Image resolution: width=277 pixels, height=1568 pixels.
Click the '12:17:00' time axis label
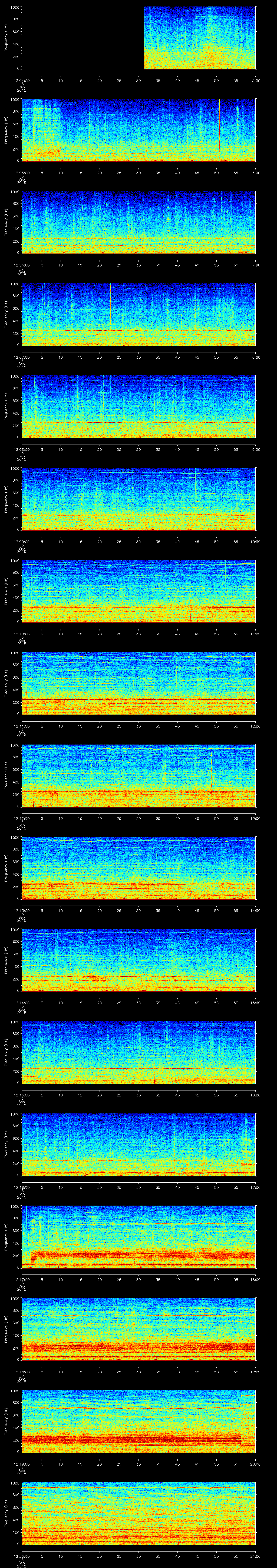tap(21, 1279)
